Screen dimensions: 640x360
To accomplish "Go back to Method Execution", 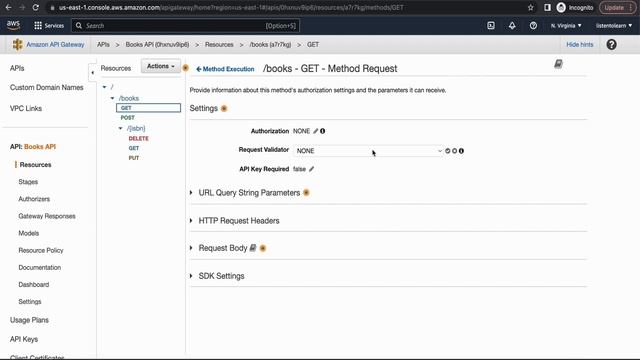I will point(225,69).
